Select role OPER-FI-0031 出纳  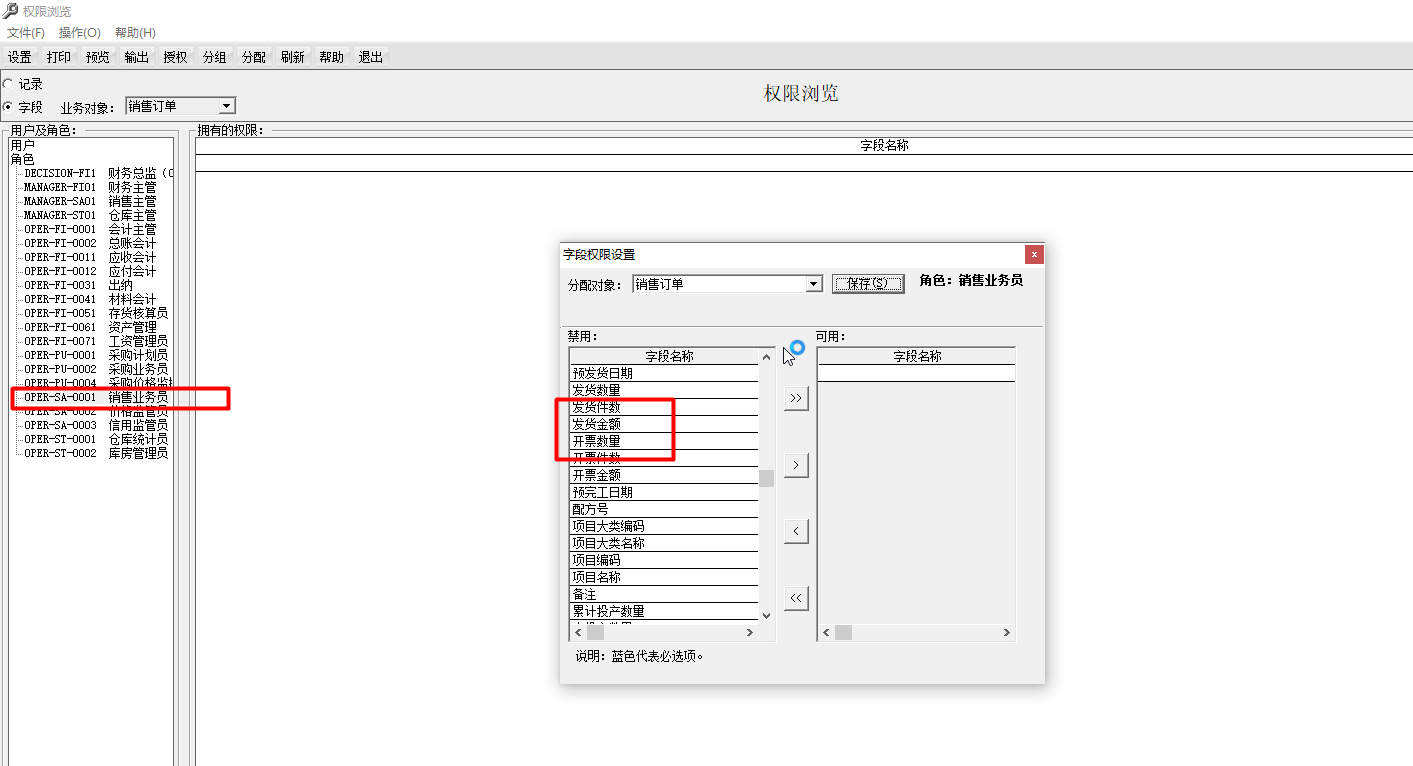click(78, 285)
